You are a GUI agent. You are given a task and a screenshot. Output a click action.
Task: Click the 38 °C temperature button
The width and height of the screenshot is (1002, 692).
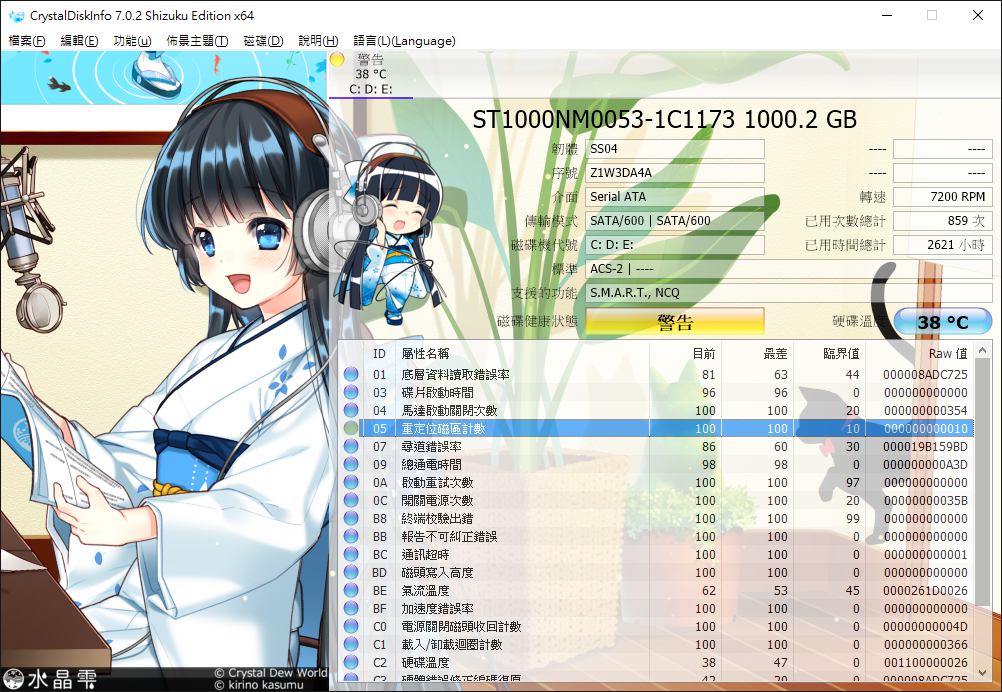943,321
